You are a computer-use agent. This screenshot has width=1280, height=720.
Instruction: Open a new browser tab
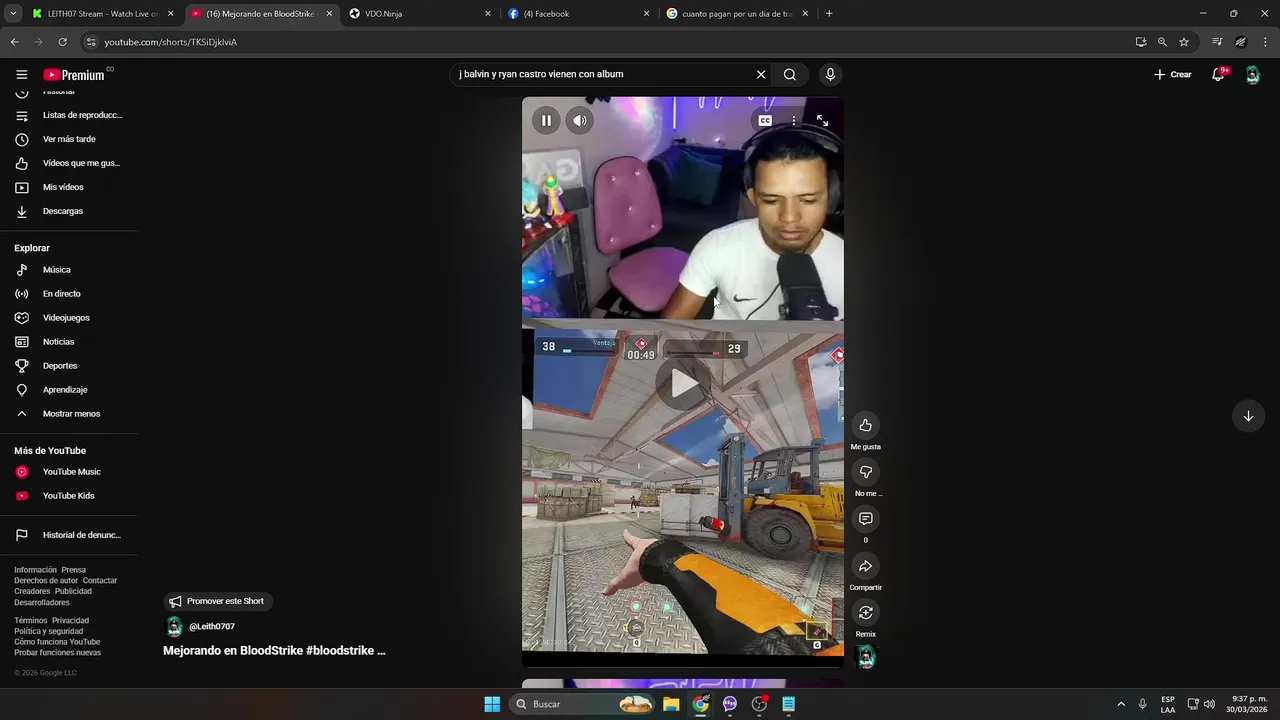pos(829,14)
